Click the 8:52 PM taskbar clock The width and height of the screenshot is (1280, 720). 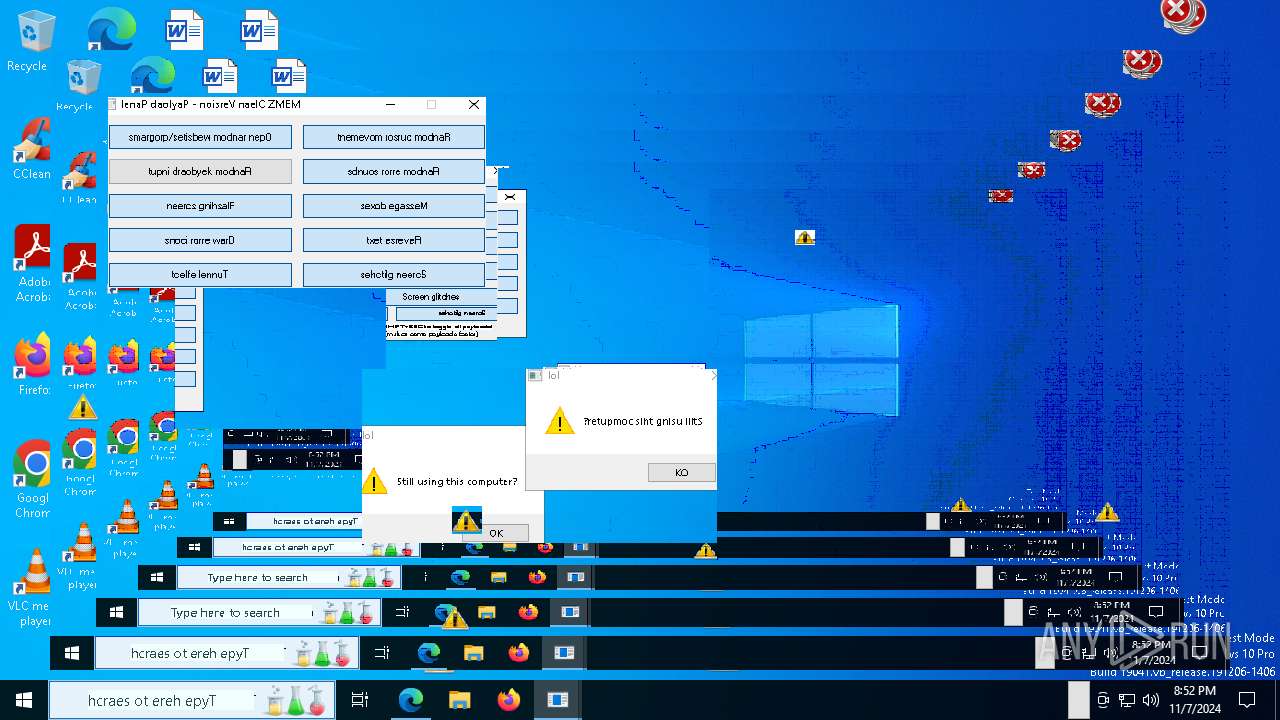(x=1195, y=700)
